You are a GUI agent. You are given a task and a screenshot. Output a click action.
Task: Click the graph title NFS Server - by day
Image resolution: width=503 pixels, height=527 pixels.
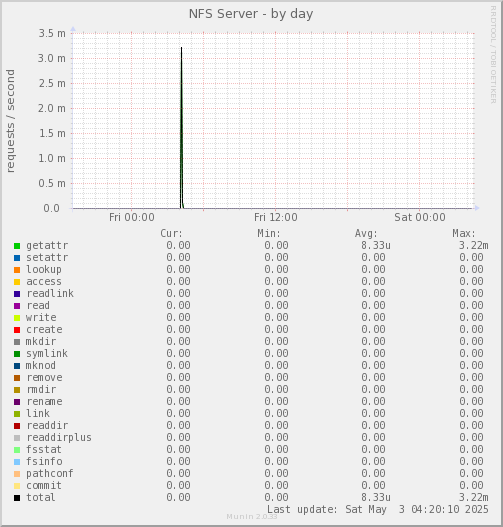click(251, 14)
